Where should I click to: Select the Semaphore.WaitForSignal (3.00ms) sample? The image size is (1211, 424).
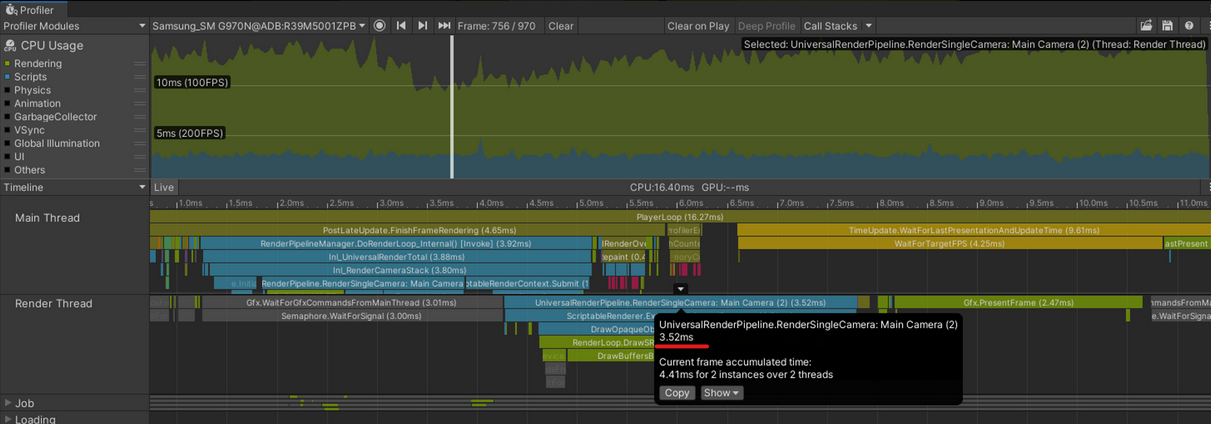pyautogui.click(x=352, y=316)
